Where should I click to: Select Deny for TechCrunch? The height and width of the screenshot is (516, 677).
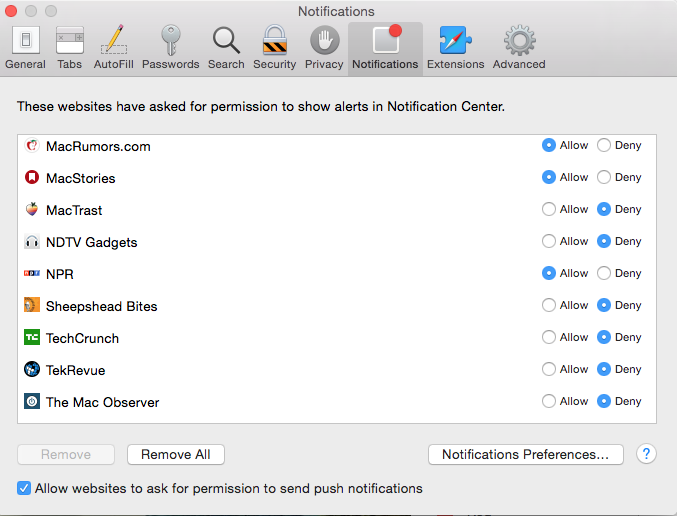click(604, 337)
